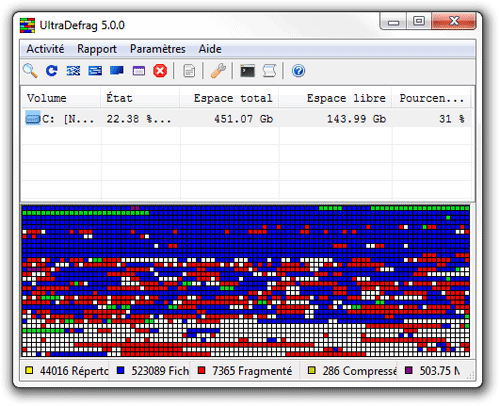This screenshot has width=500, height=406.
Task: Click the yellow swatch beside 286 Compressé
Action: [312, 370]
